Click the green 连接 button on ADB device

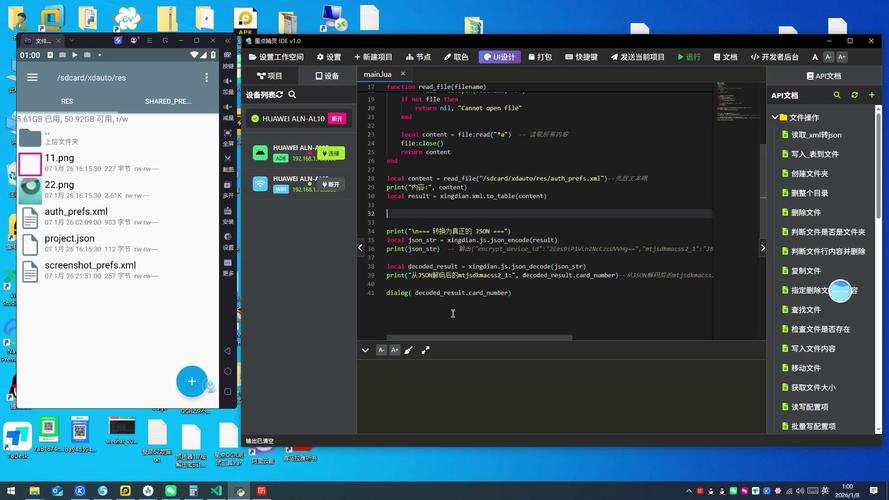point(332,153)
